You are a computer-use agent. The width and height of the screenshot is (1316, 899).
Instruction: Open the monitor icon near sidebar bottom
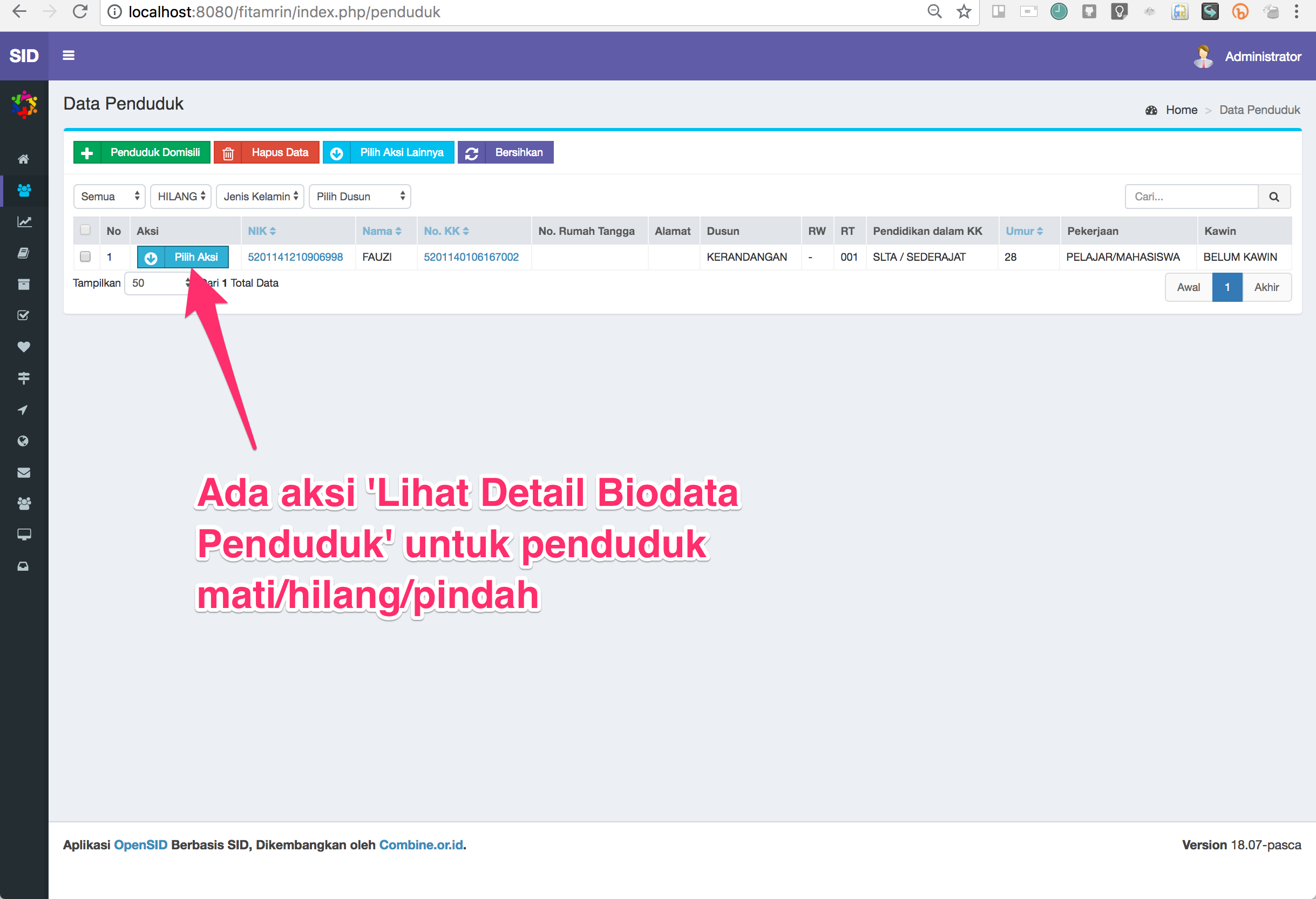pos(24,534)
